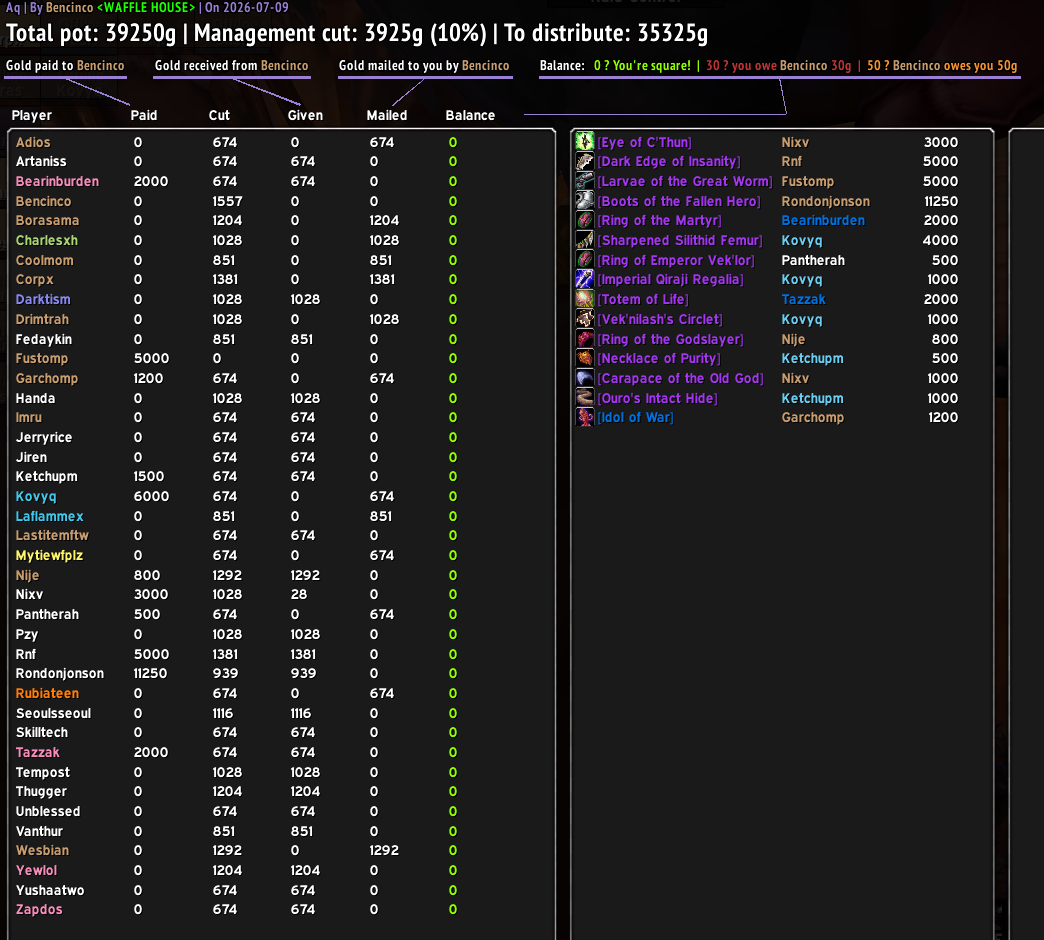
Task: Click the Boots of the Fallen Hero icon
Action: click(585, 201)
